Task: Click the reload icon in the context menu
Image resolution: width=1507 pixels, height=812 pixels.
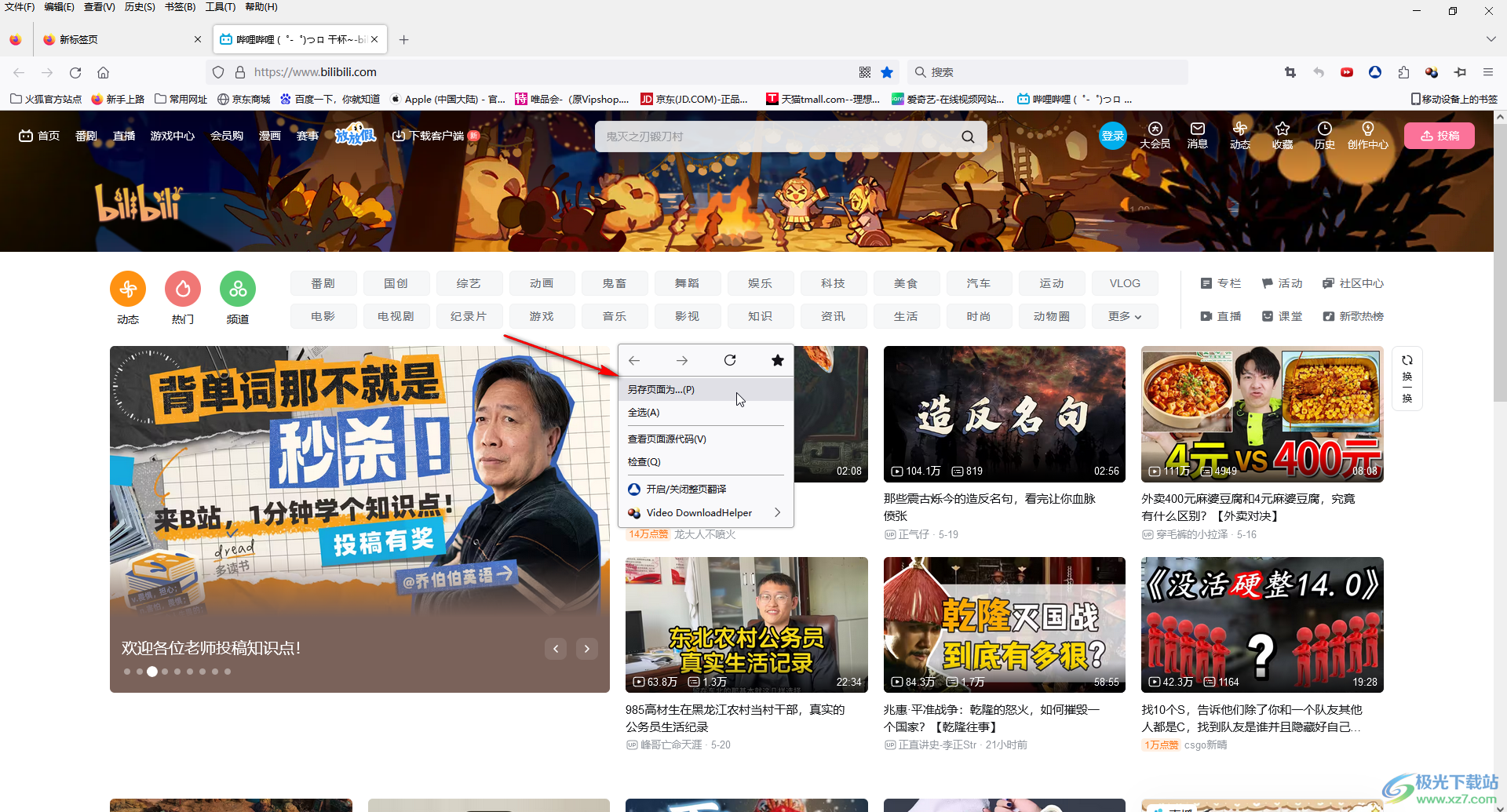Action: (730, 360)
